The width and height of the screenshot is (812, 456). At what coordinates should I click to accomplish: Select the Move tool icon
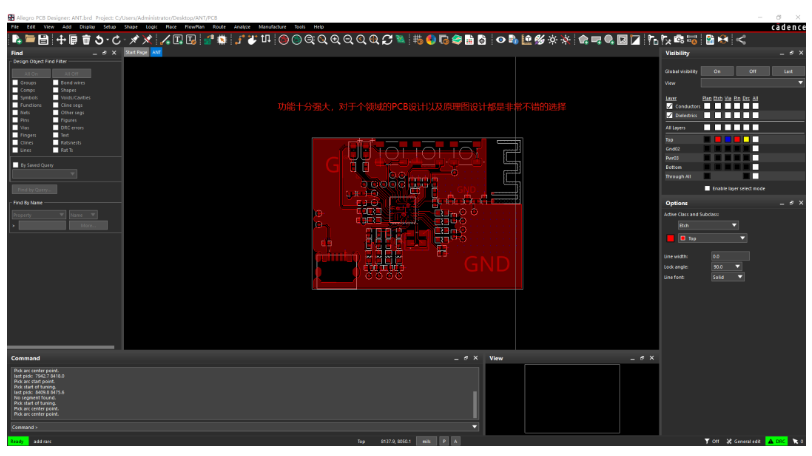(61, 40)
